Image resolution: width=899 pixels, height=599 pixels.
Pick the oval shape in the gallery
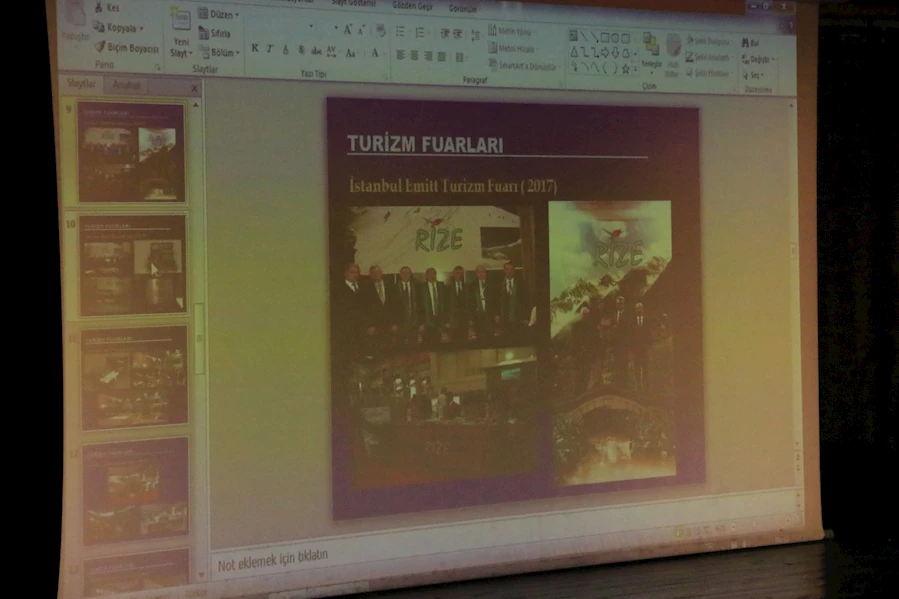[615, 38]
